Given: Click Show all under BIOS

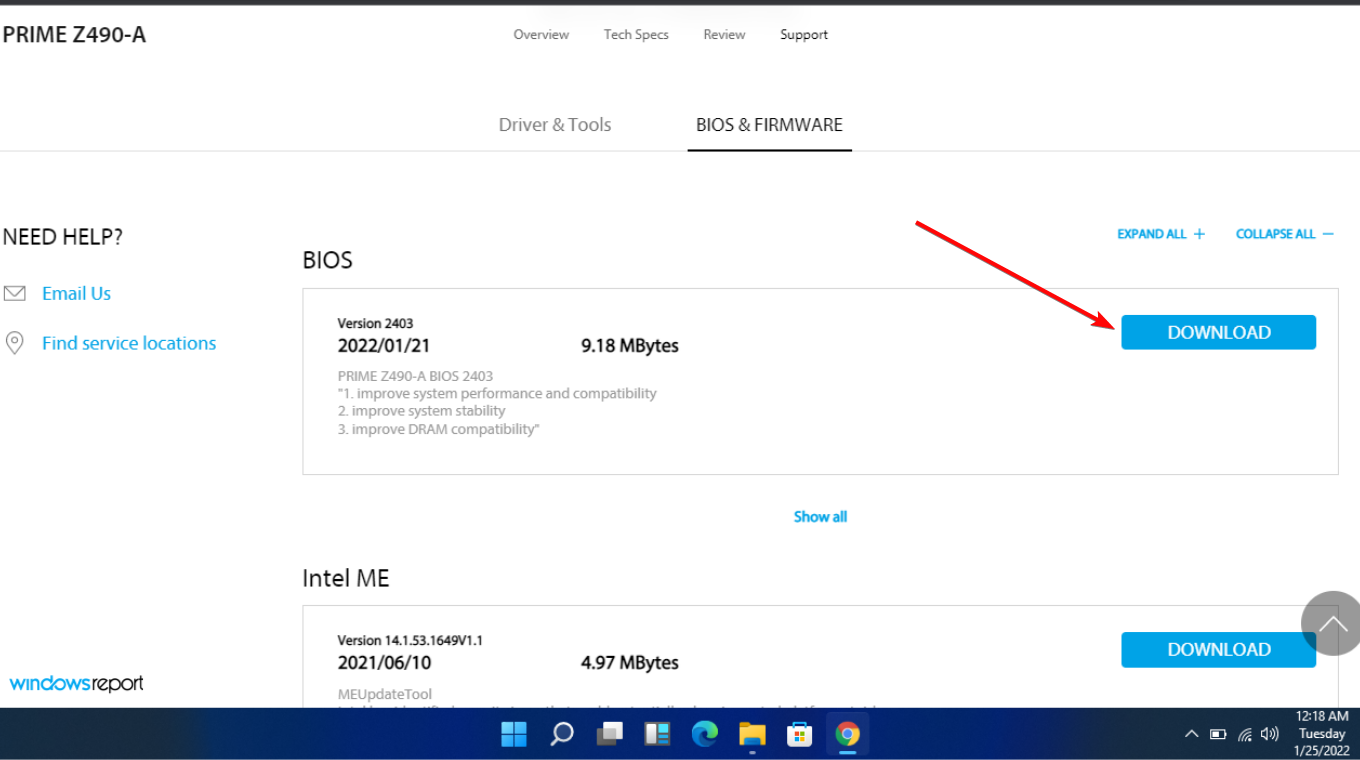Looking at the screenshot, I should coord(820,517).
